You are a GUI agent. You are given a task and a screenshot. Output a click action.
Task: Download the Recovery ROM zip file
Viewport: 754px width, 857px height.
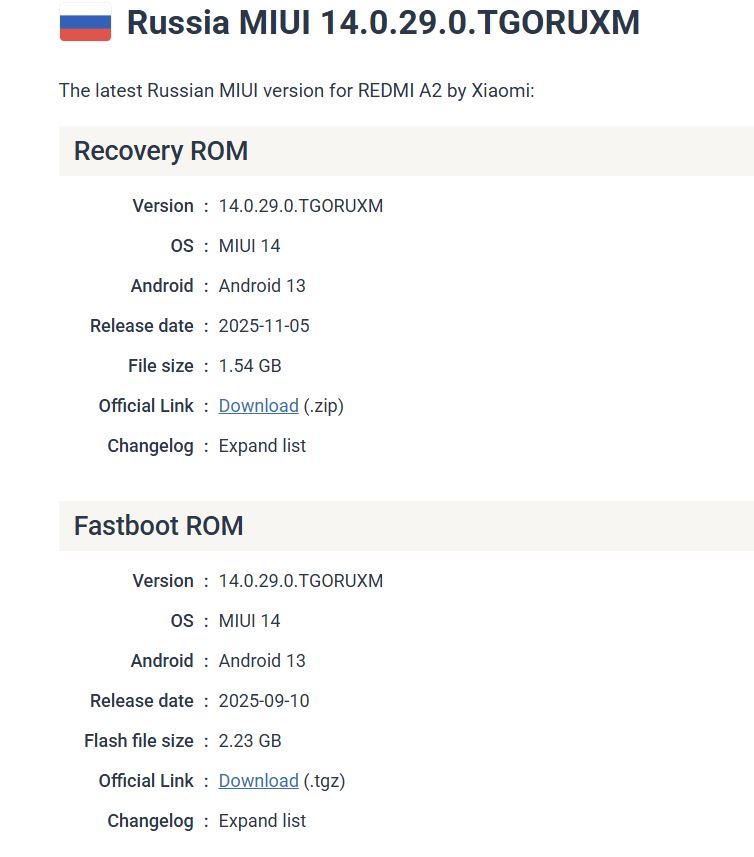point(258,406)
